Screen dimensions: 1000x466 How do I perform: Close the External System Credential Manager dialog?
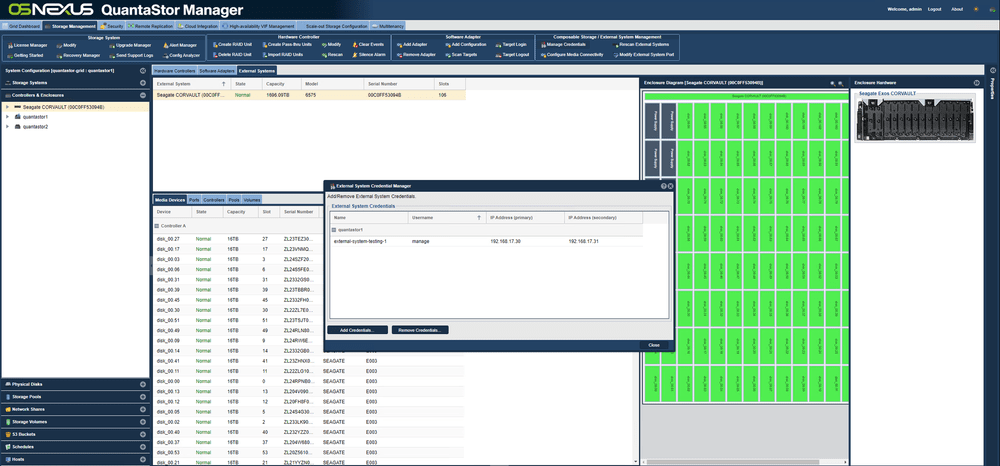click(x=654, y=345)
